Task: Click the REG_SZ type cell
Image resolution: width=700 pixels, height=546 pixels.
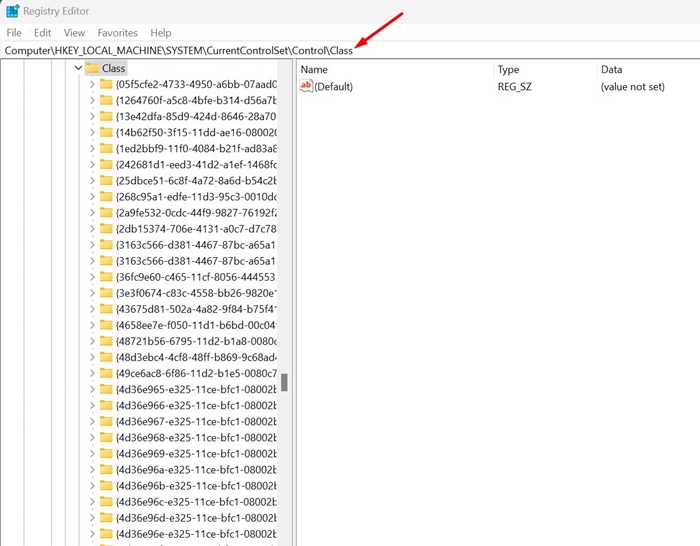Action: [515, 87]
